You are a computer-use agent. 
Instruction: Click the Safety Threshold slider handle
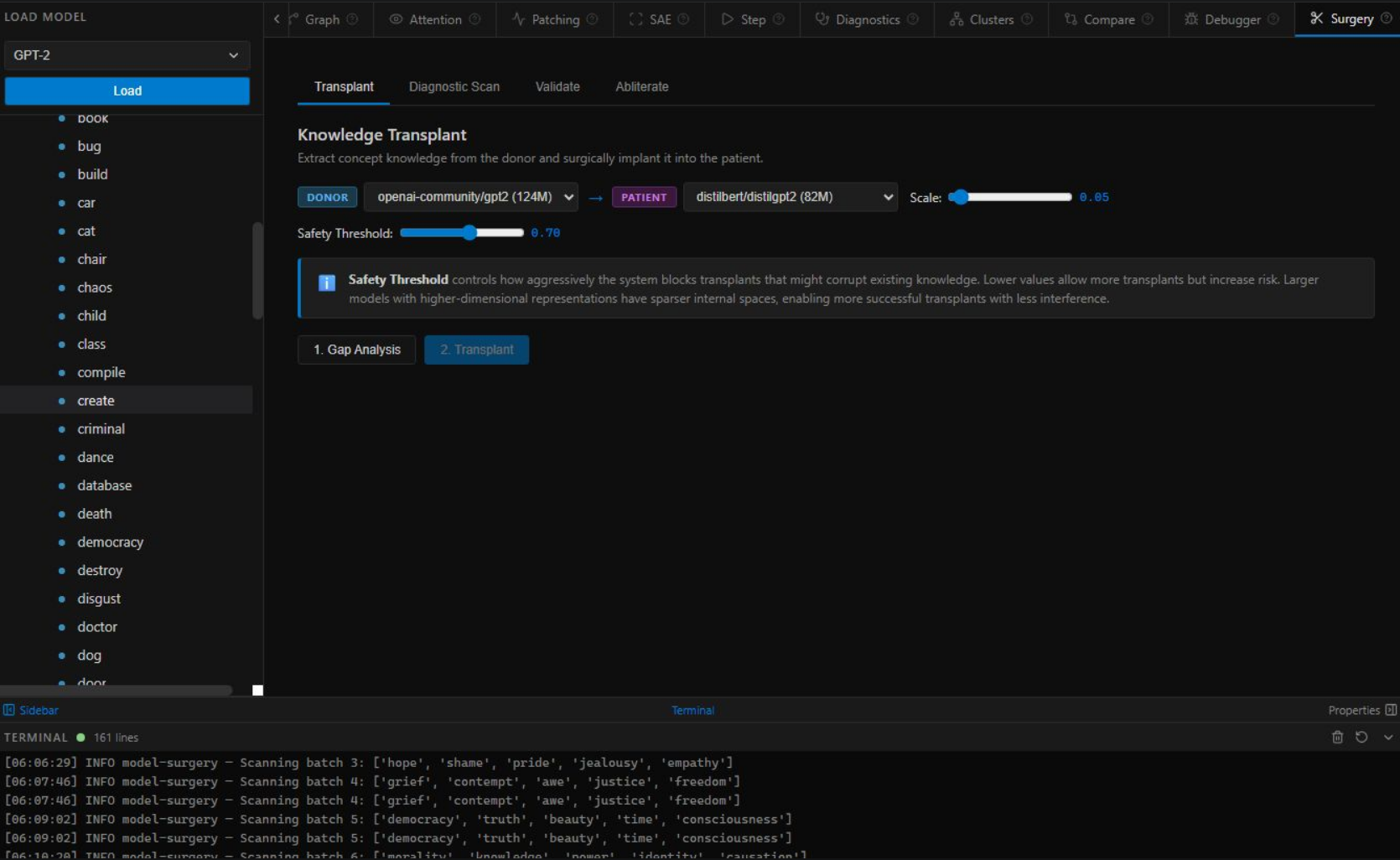(x=469, y=233)
